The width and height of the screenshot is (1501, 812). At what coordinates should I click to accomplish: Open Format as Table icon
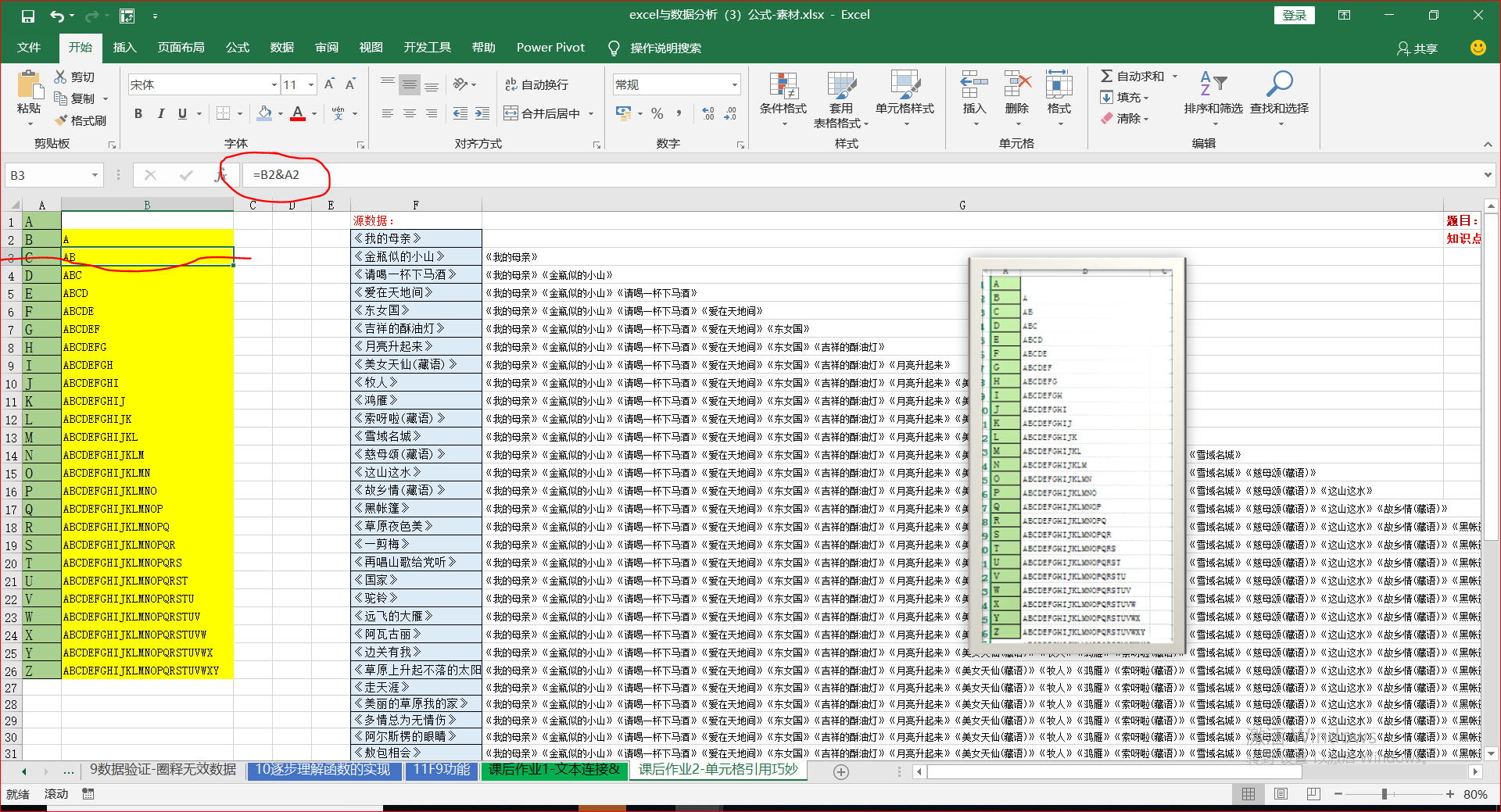pos(841,85)
